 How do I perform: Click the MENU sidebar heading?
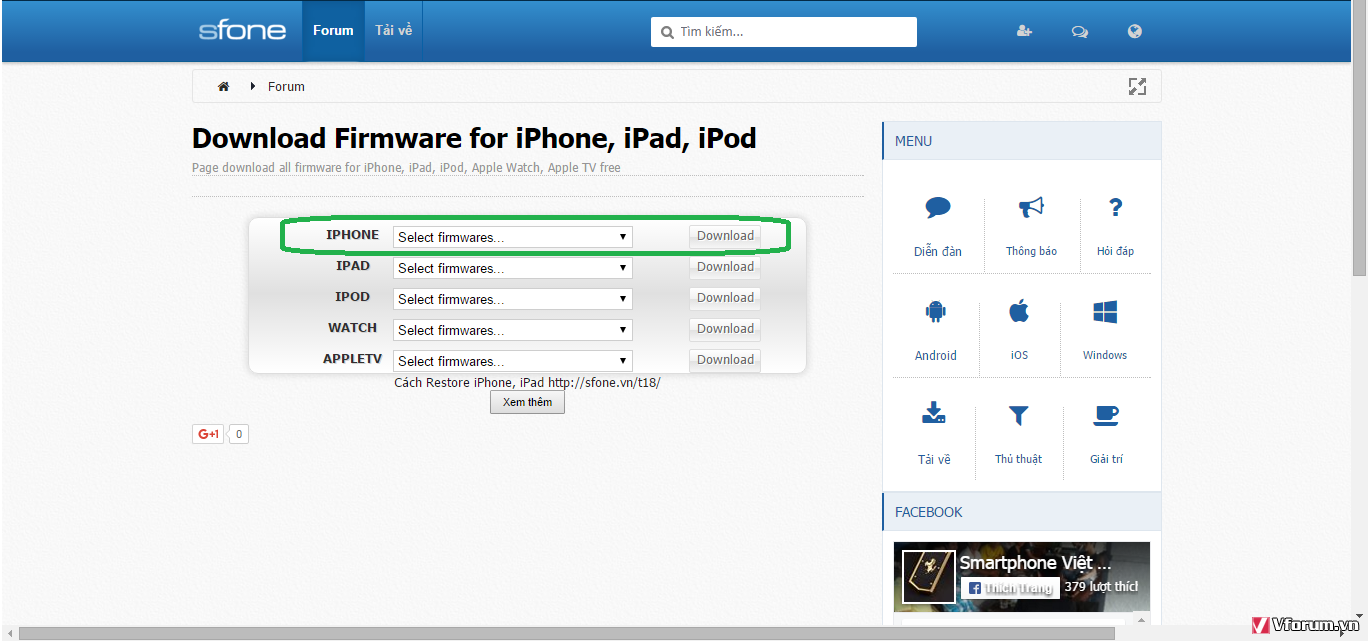tap(913, 141)
